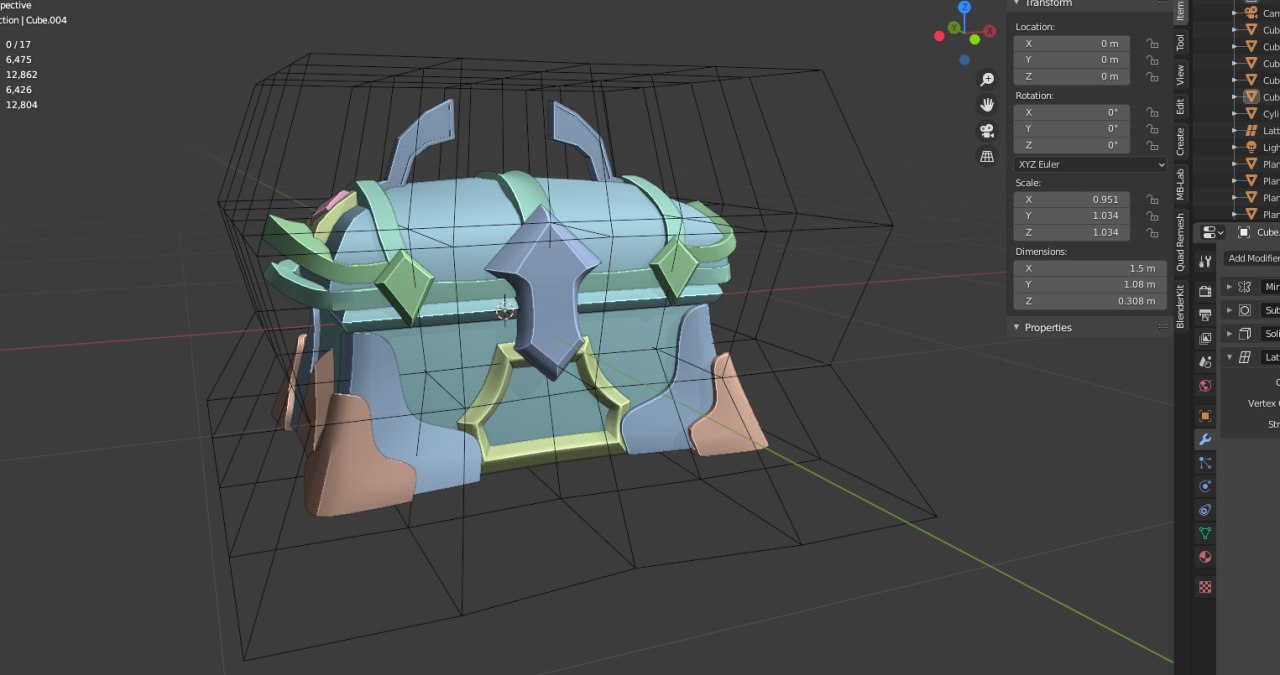Select the Light object in outliner
The height and width of the screenshot is (675, 1280).
tap(1262, 147)
